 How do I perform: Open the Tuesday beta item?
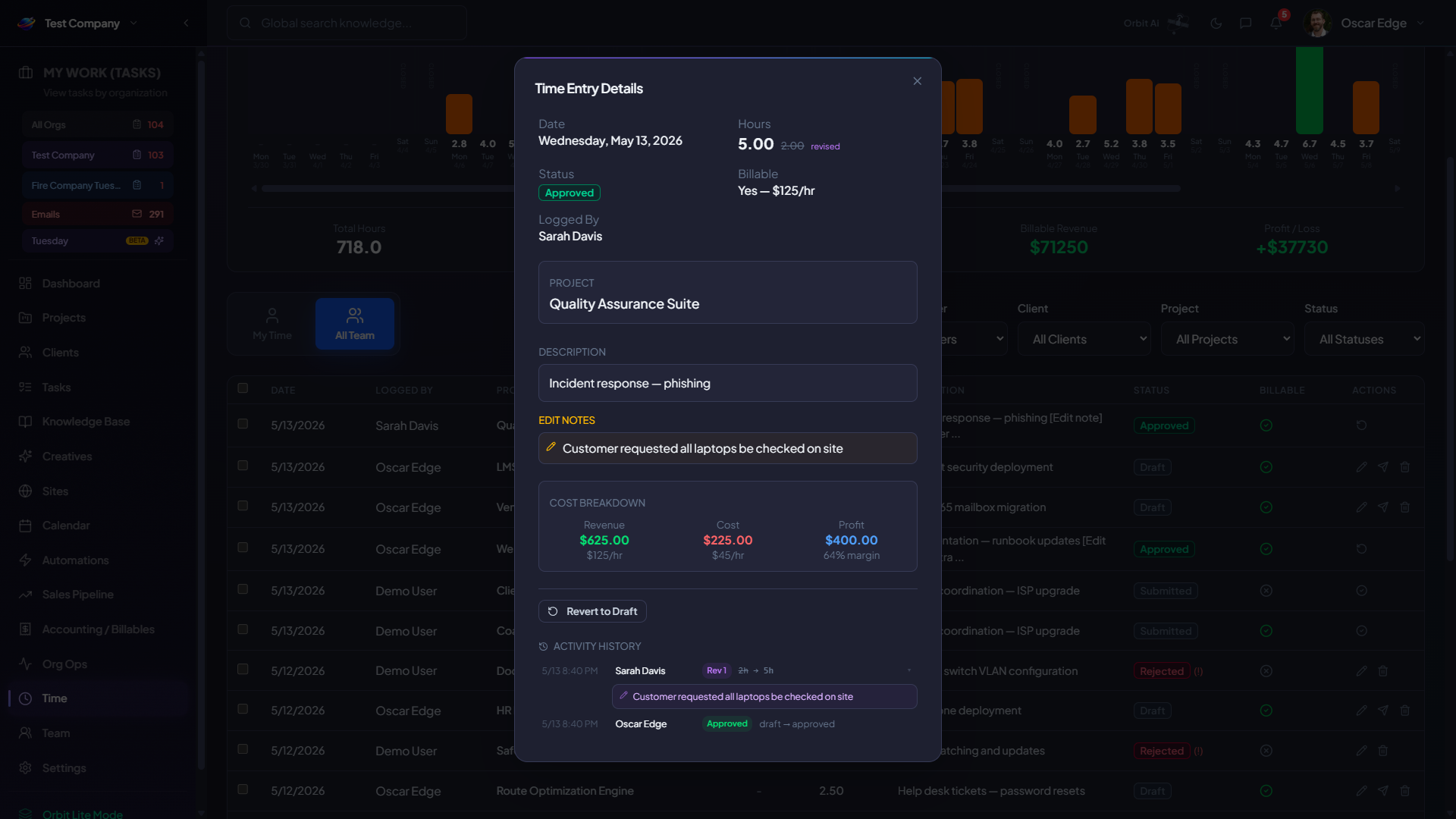(97, 240)
